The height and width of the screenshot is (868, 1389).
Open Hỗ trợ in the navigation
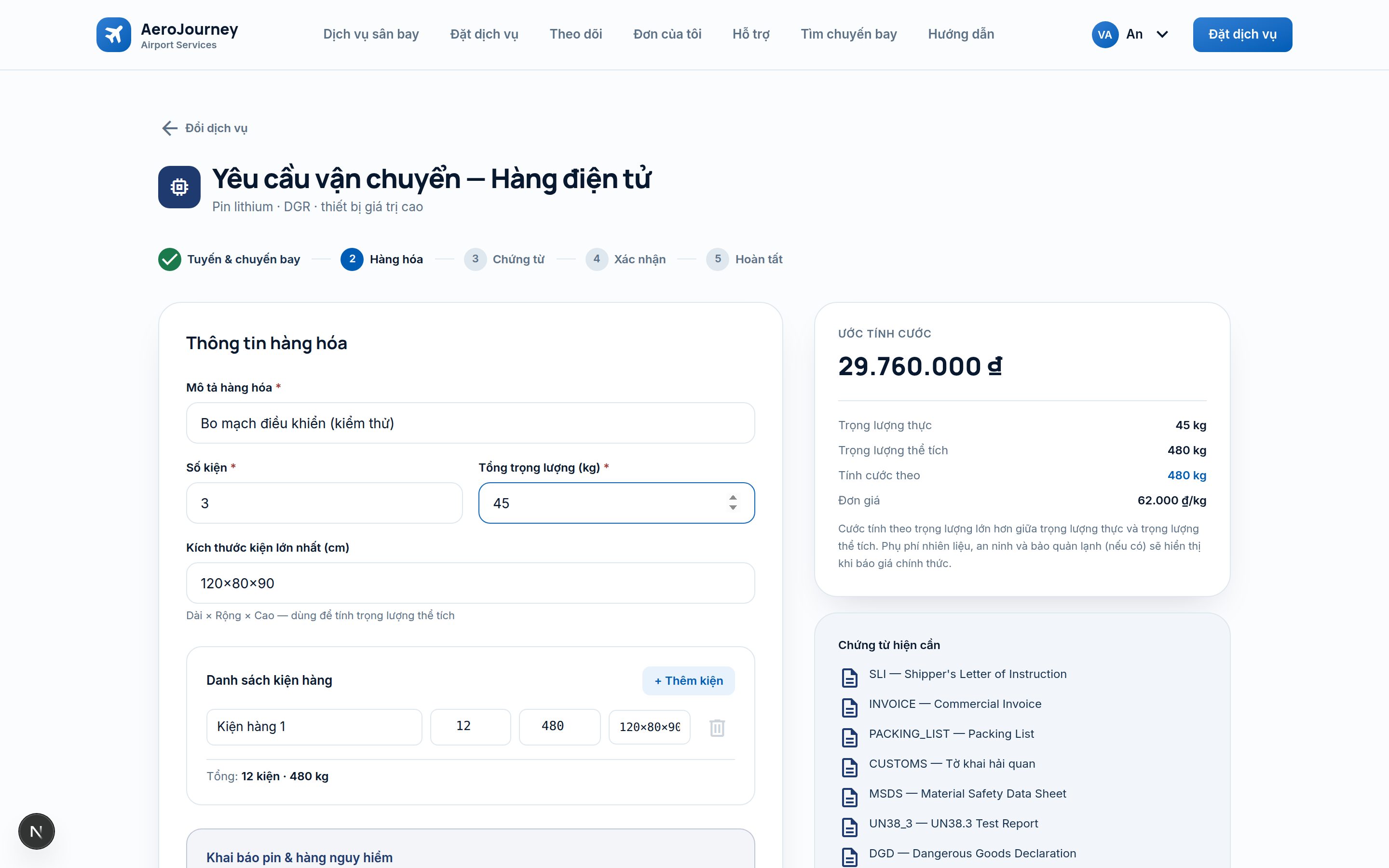click(751, 34)
